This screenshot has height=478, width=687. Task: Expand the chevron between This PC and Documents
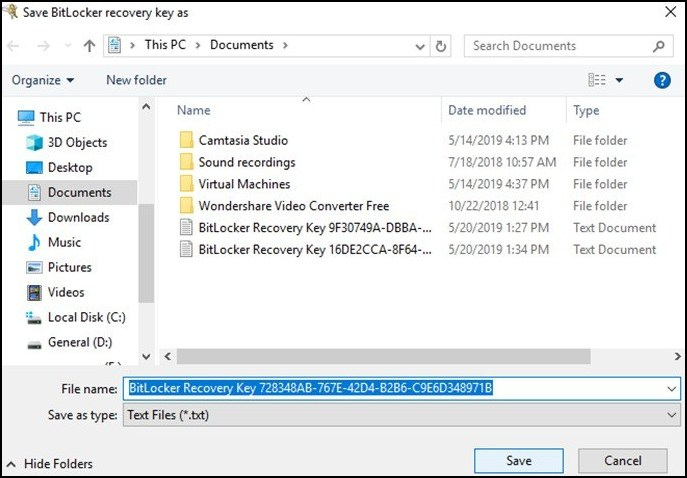click(x=198, y=45)
